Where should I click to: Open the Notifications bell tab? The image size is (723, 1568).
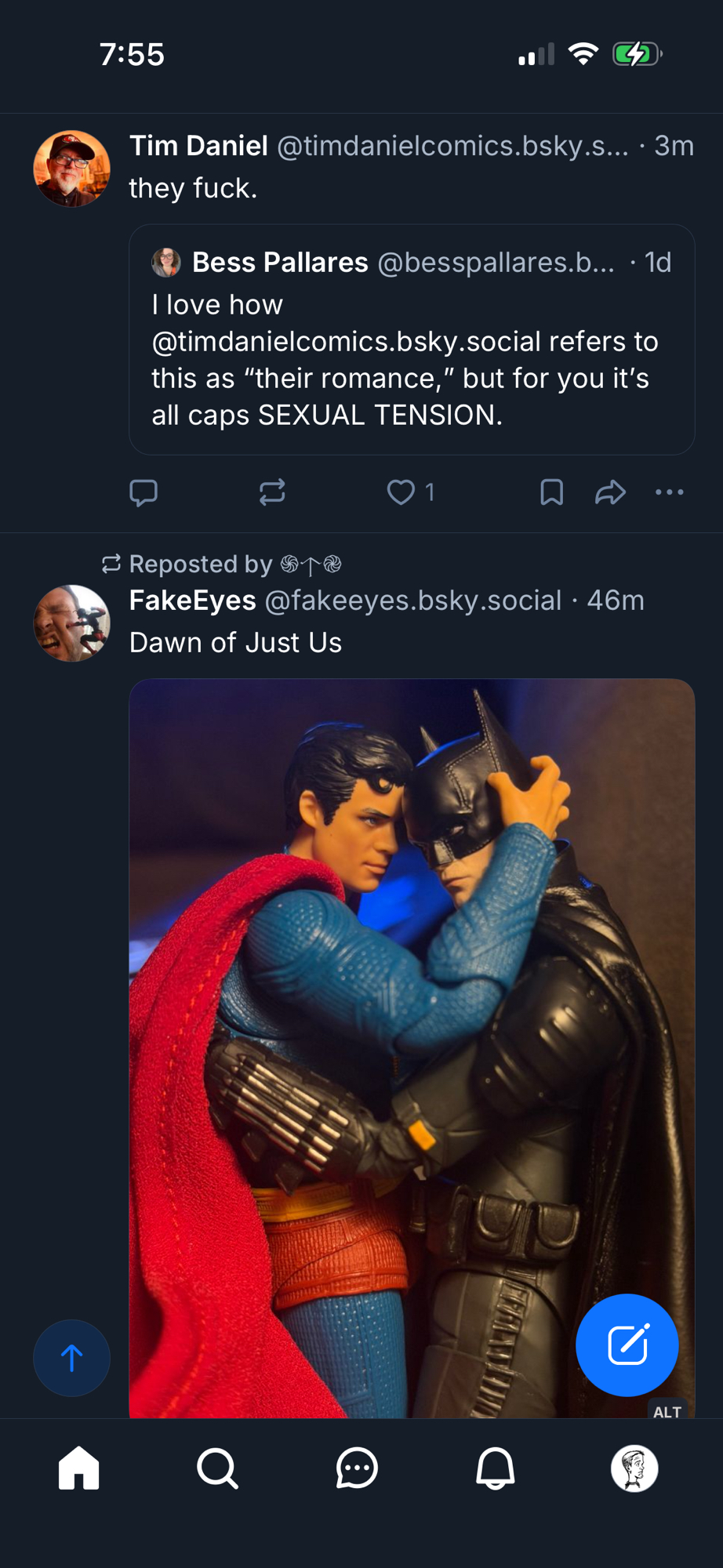point(496,1468)
